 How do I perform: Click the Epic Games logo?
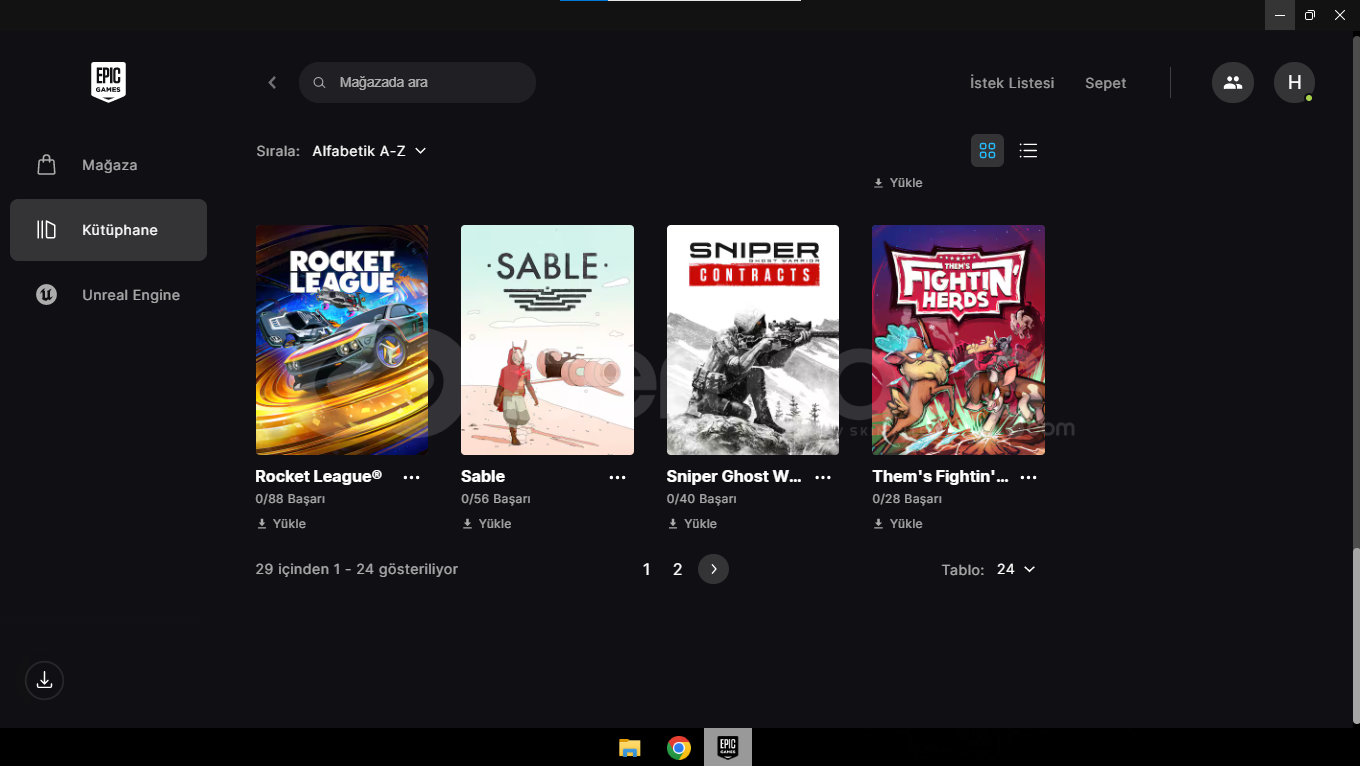pos(108,82)
